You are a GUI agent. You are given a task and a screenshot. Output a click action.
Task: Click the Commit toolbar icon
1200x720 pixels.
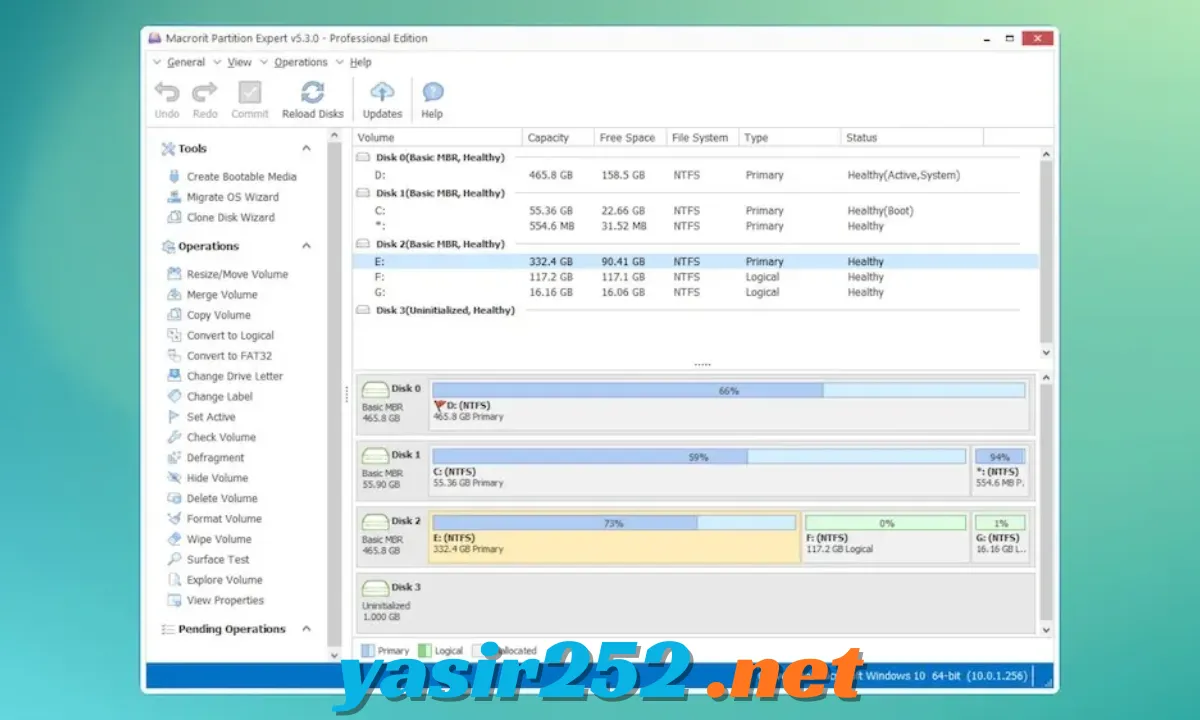pyautogui.click(x=250, y=92)
